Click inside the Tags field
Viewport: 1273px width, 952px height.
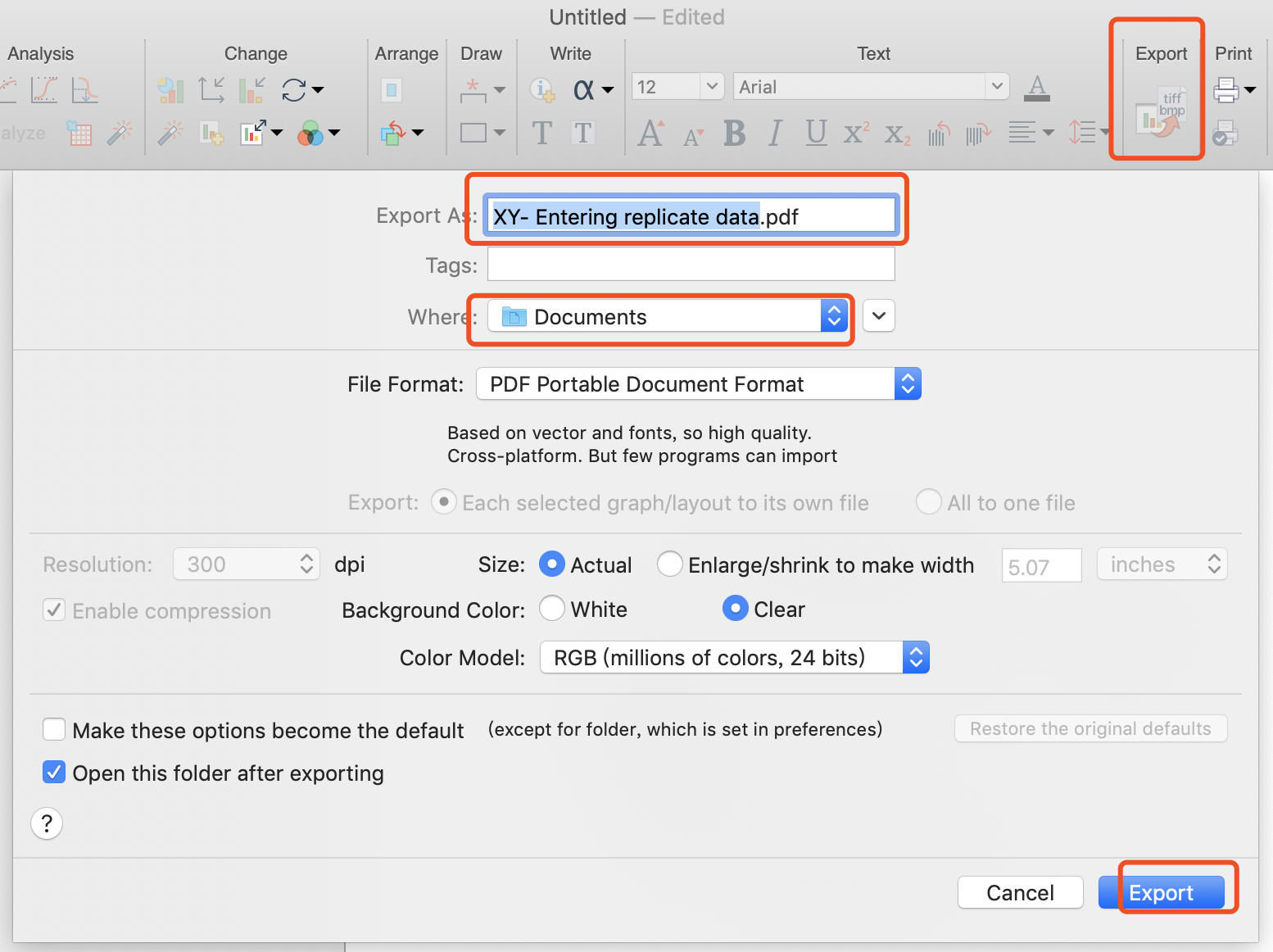point(691,264)
